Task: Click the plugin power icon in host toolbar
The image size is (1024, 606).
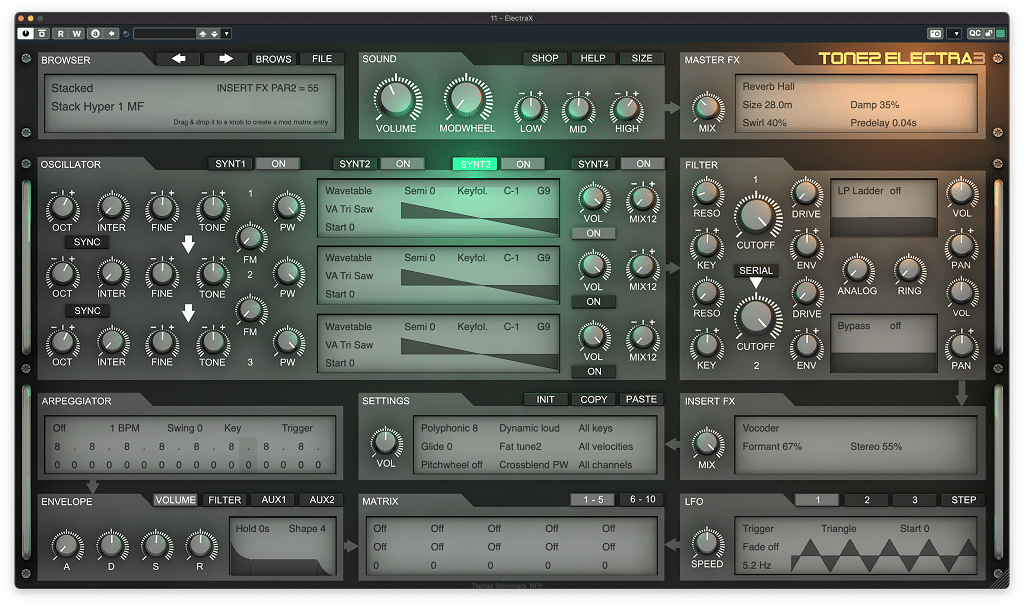Action: coord(25,33)
